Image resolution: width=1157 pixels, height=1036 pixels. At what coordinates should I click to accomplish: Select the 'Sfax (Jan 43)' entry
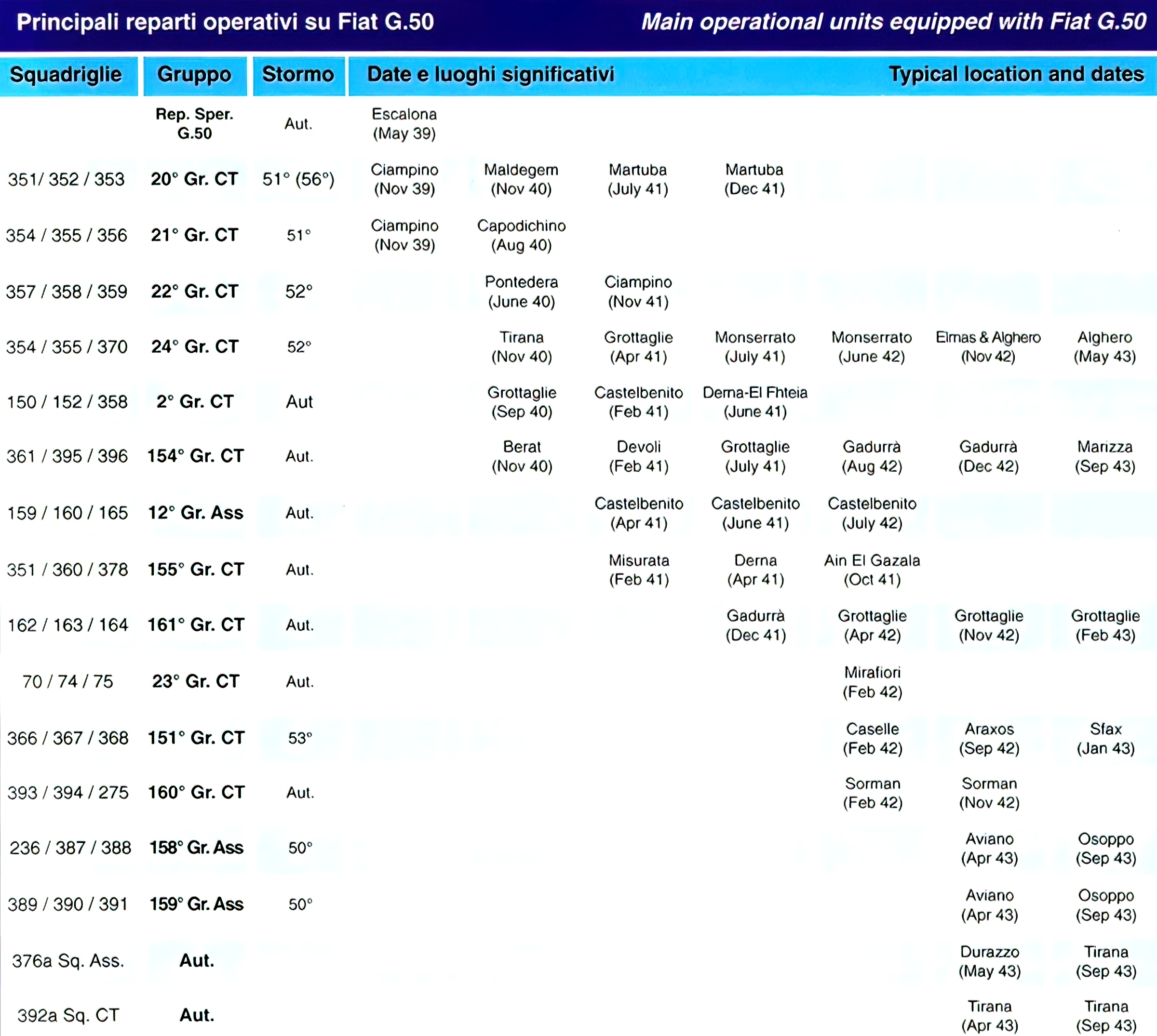(x=1105, y=738)
